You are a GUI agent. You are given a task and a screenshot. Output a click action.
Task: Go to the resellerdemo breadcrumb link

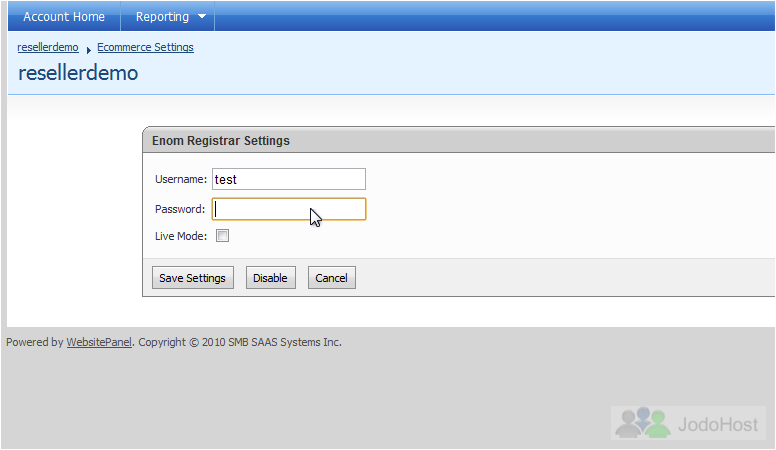48,47
